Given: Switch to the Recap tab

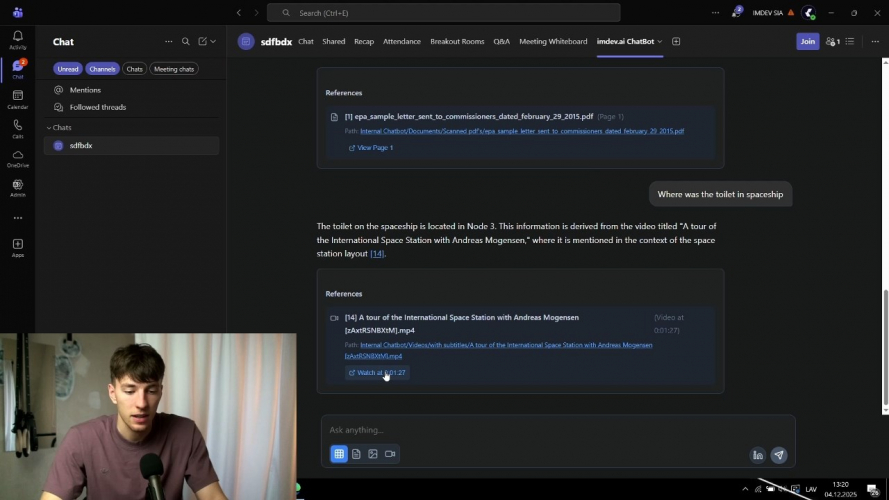Looking at the screenshot, I should coord(364,41).
